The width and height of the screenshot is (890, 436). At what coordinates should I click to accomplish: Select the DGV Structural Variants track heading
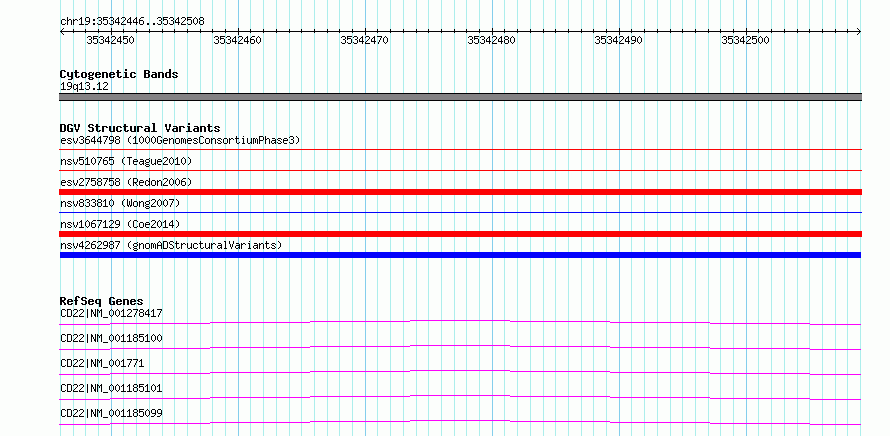[x=140, y=128]
